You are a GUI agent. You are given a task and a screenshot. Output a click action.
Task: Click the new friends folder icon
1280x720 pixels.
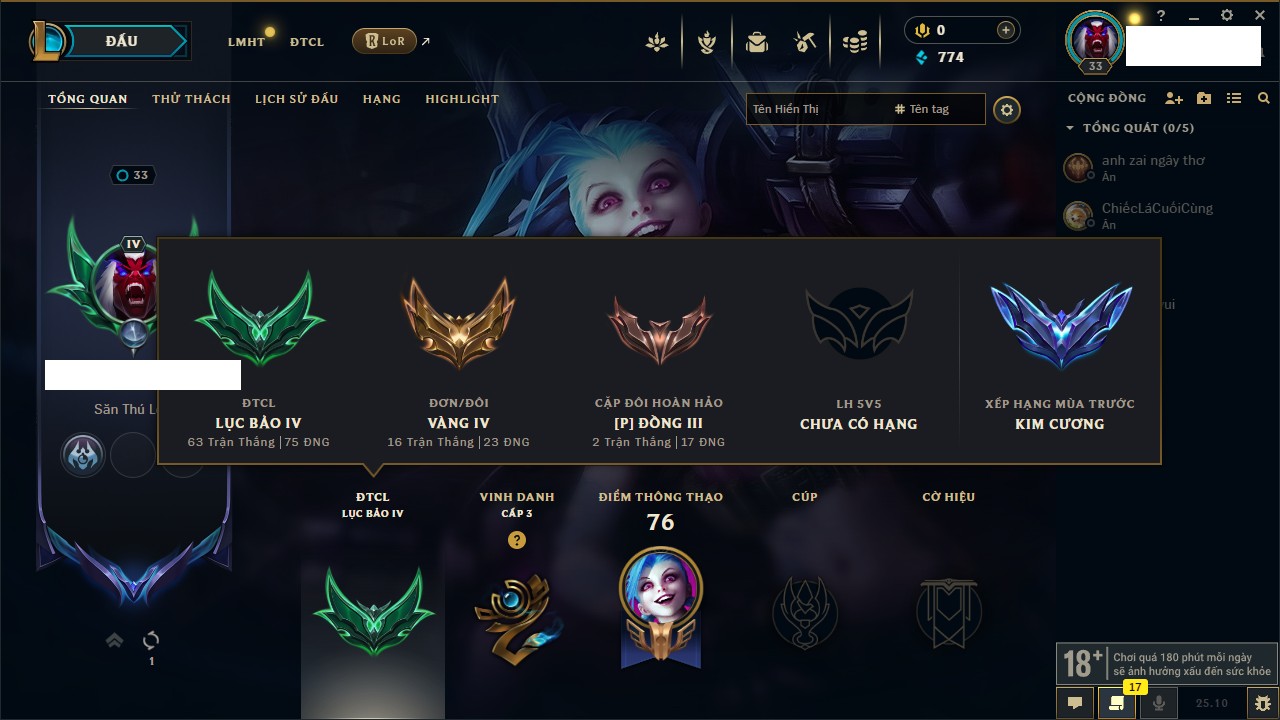point(1204,98)
